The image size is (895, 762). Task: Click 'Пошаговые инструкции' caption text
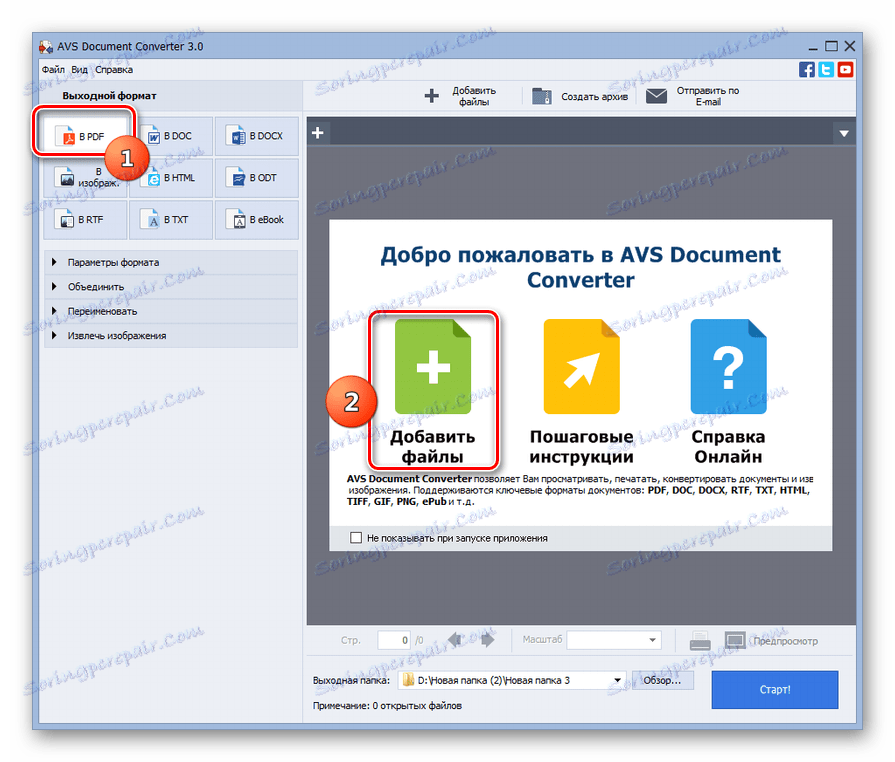(581, 446)
